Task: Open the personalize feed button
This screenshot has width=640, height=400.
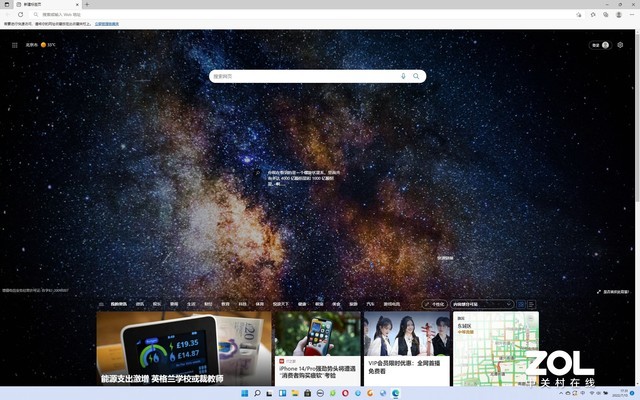Action: 435,304
